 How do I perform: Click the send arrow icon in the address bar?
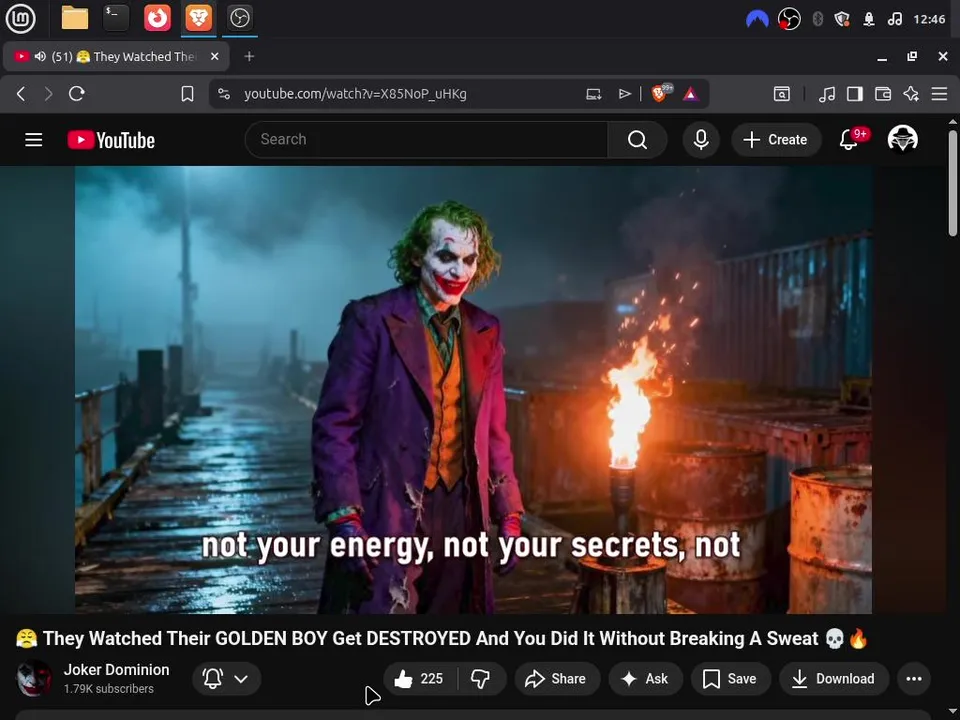pos(624,94)
